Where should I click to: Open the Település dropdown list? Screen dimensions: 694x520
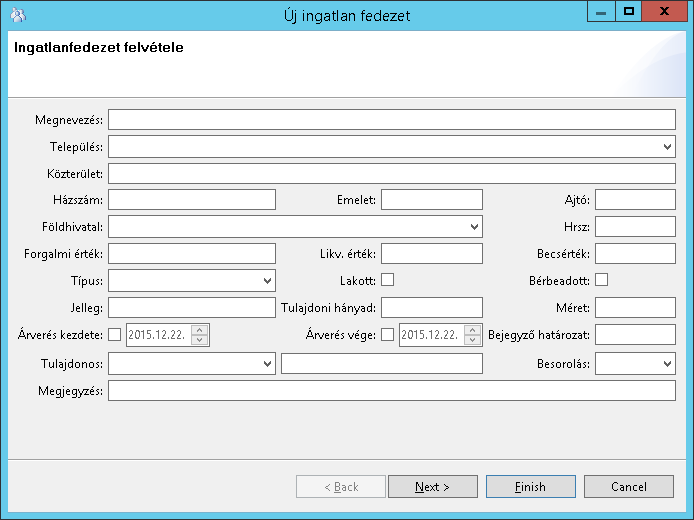pos(667,147)
